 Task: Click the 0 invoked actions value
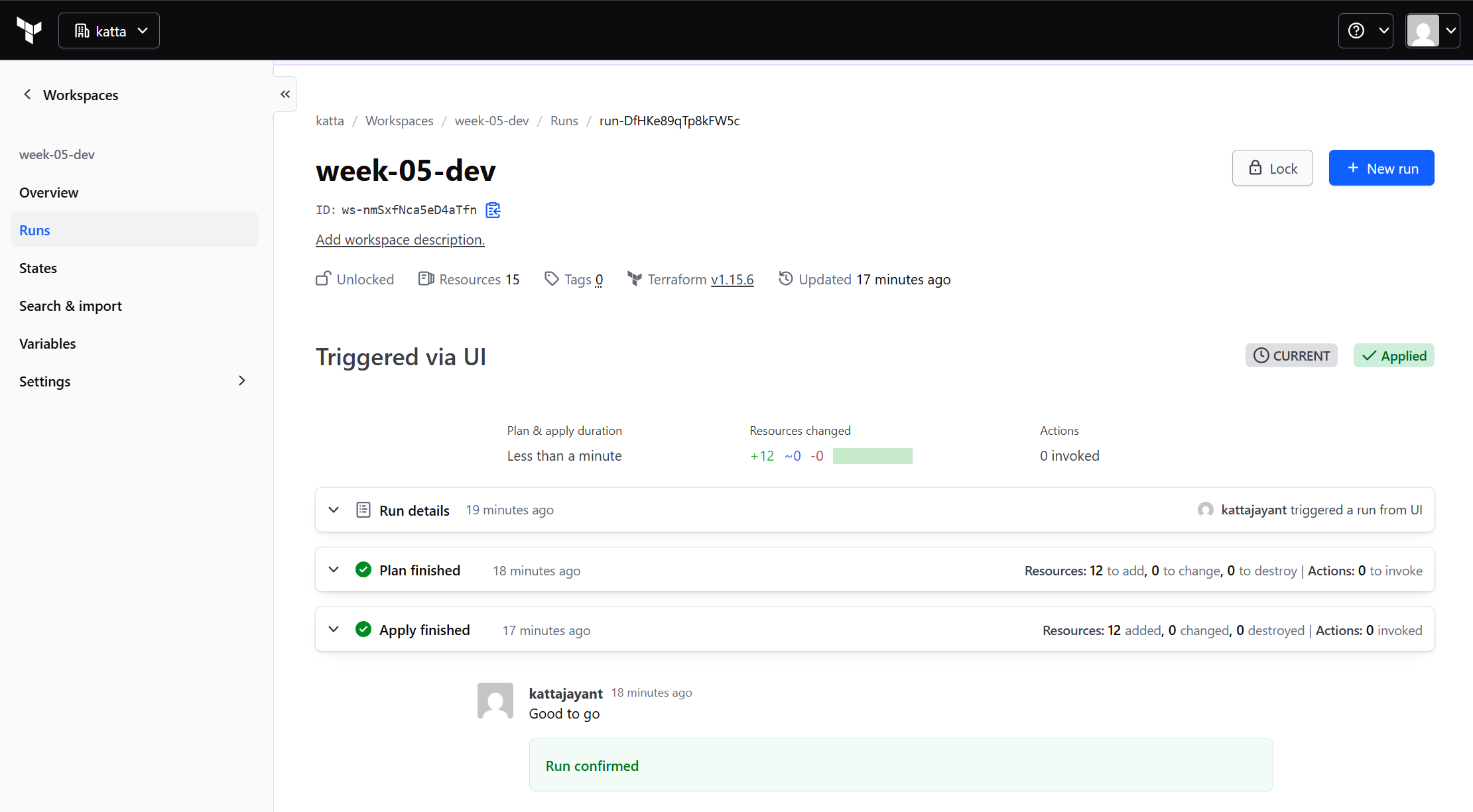pos(1069,456)
